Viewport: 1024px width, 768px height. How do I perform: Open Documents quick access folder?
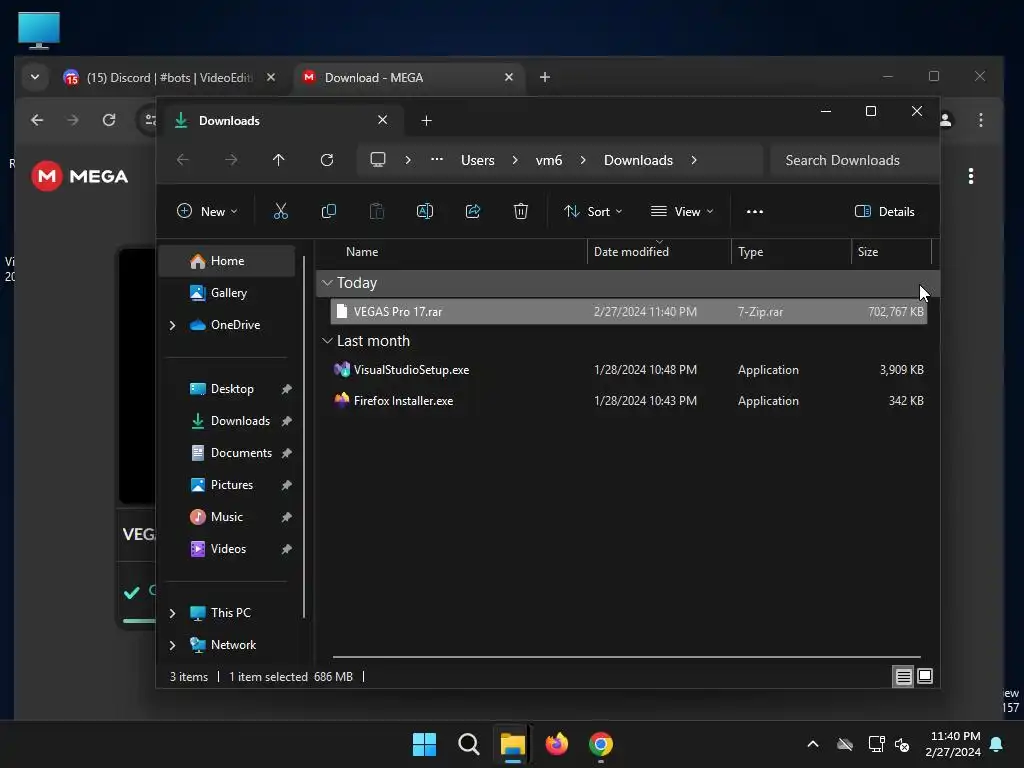pos(227,453)
